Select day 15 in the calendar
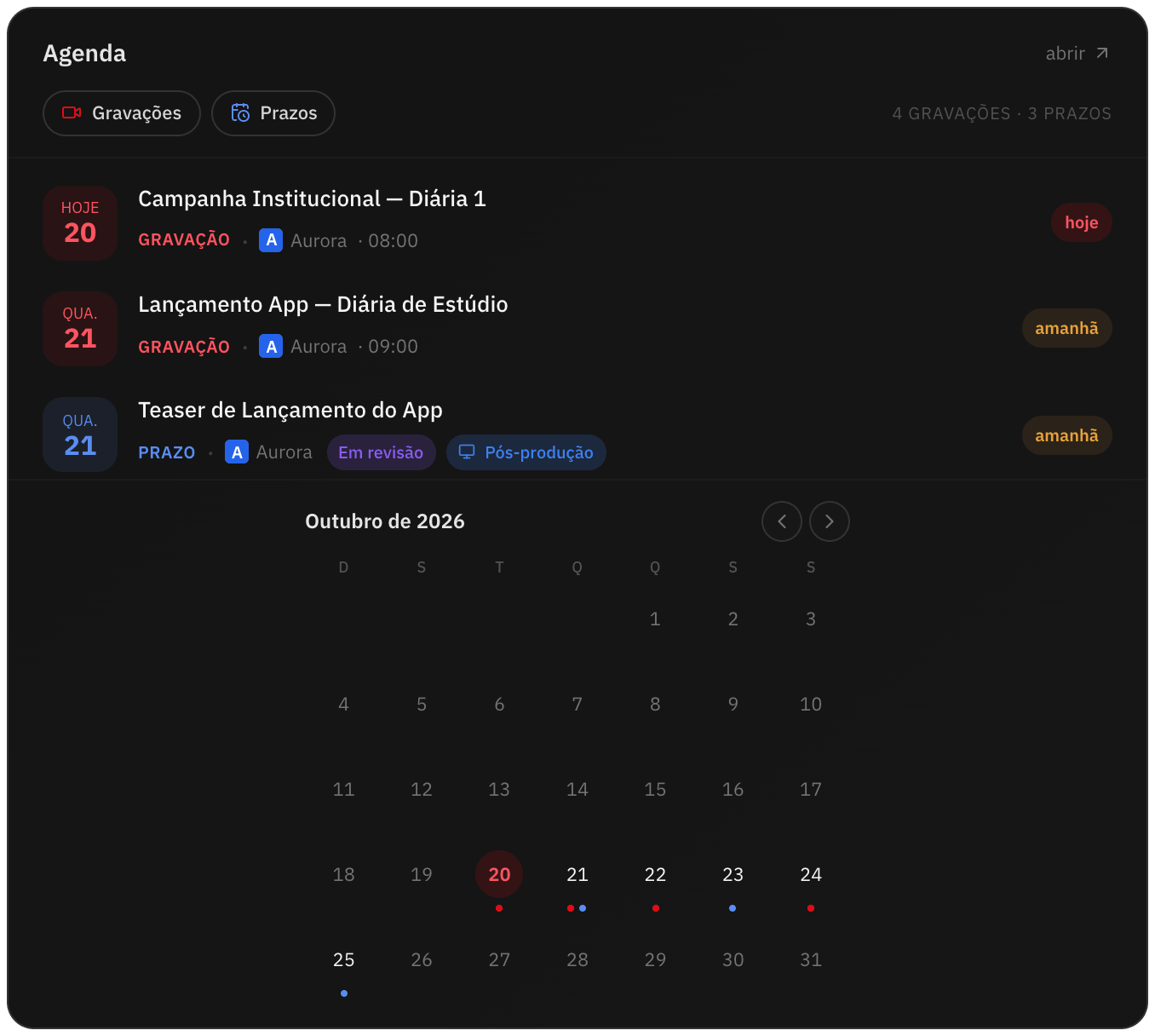Screen dimensions: 1155x1036 pyautogui.click(x=655, y=789)
